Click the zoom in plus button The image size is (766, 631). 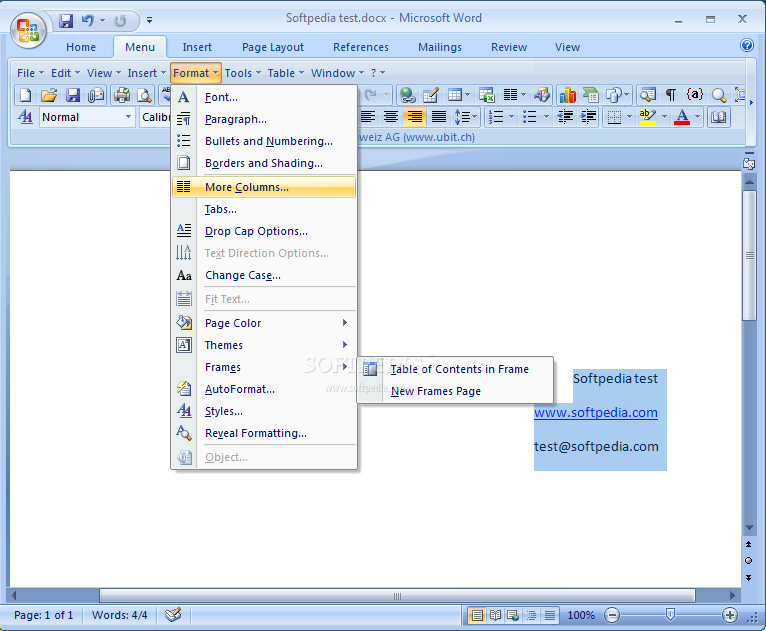(x=730, y=615)
